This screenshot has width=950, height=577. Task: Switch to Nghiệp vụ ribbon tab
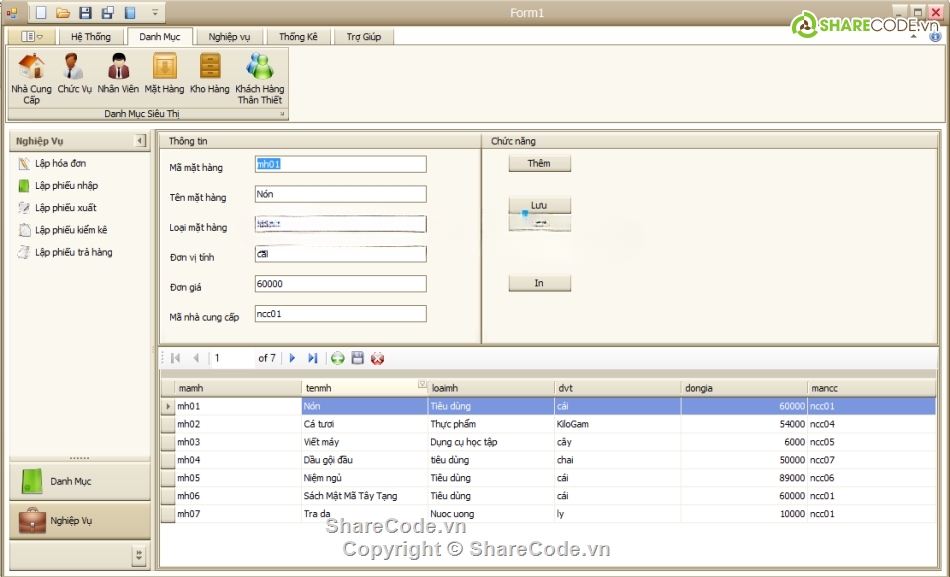click(229, 36)
